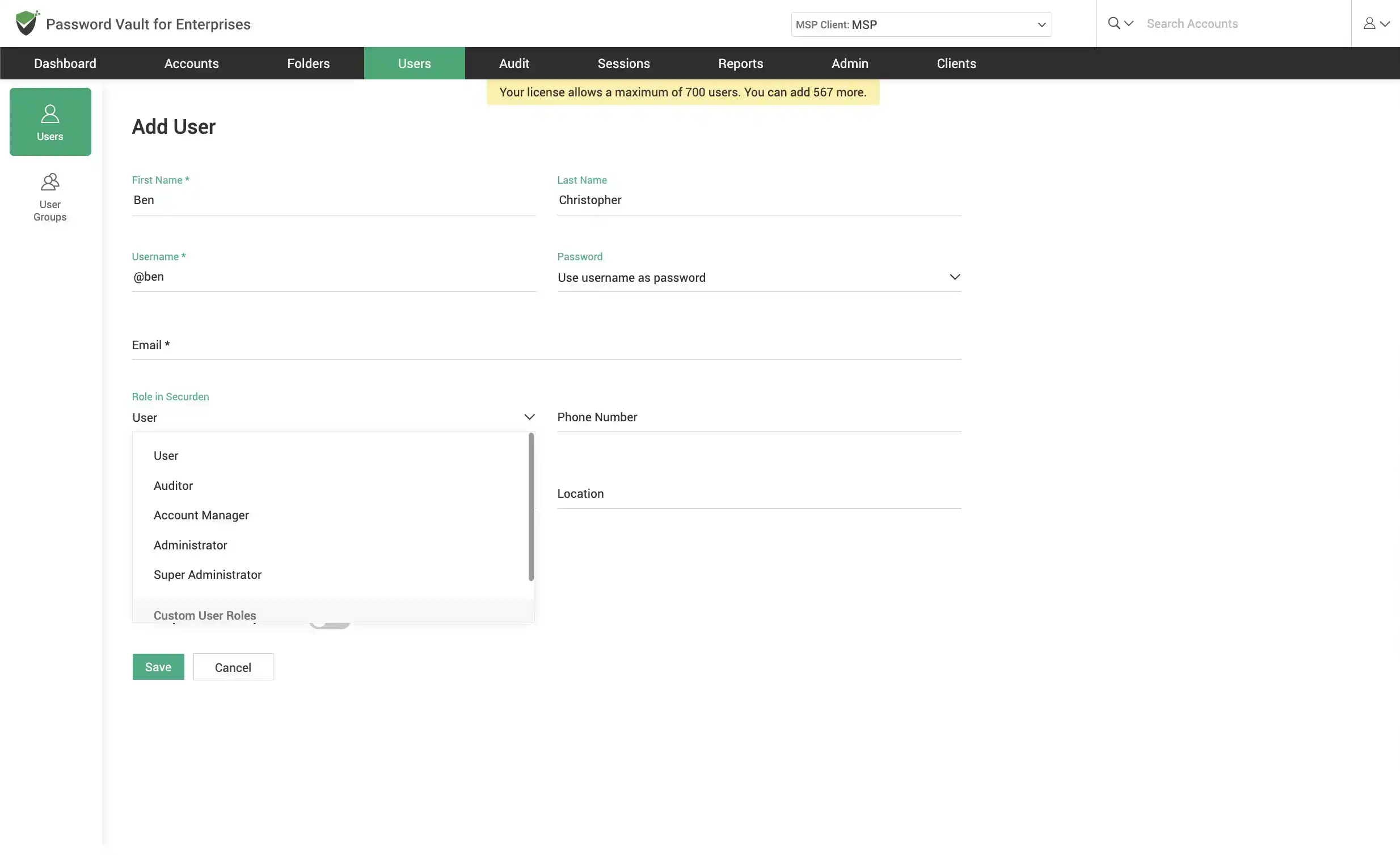Expand the Password field dropdown
The height and width of the screenshot is (855, 1400).
click(955, 277)
